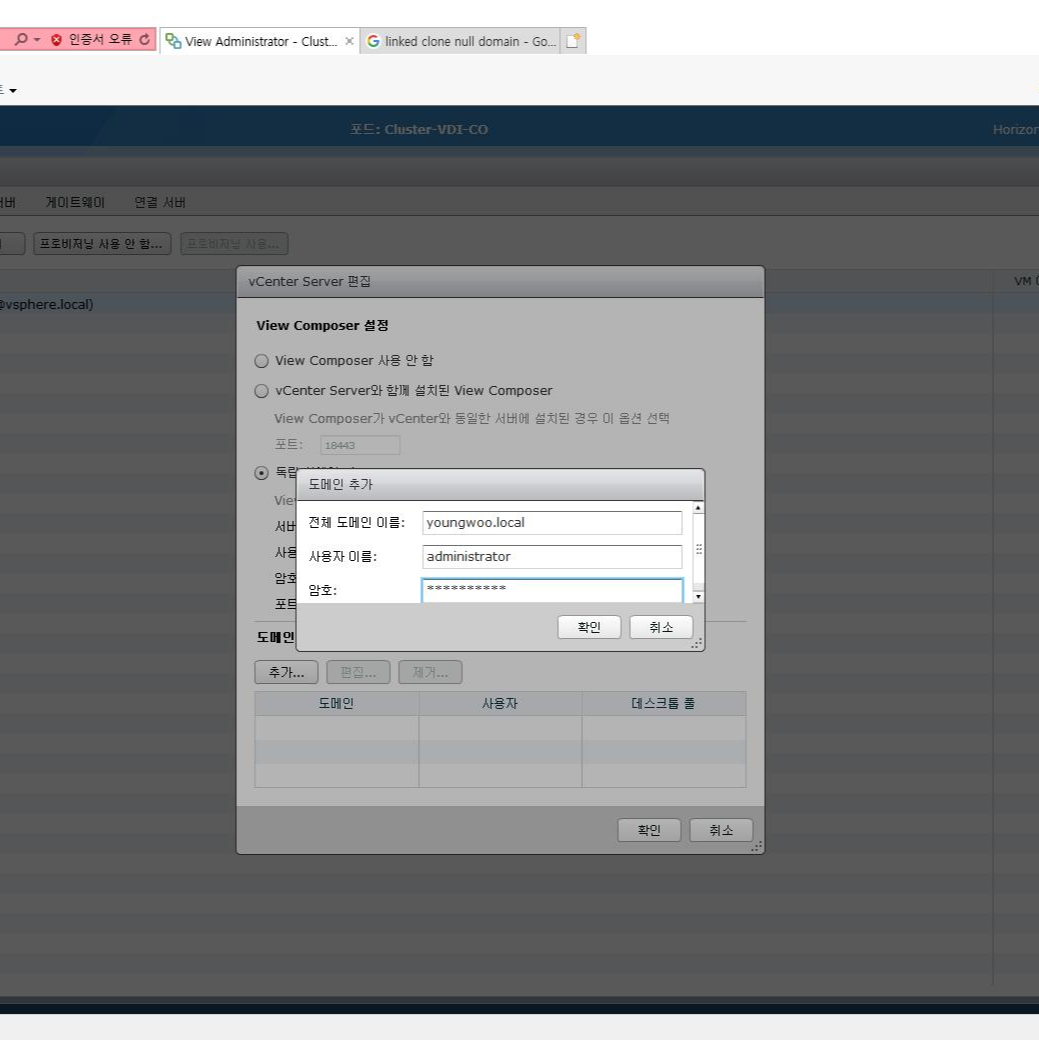
Task: Click the resize grip of 도메인 추가 dialog
Action: [697, 643]
